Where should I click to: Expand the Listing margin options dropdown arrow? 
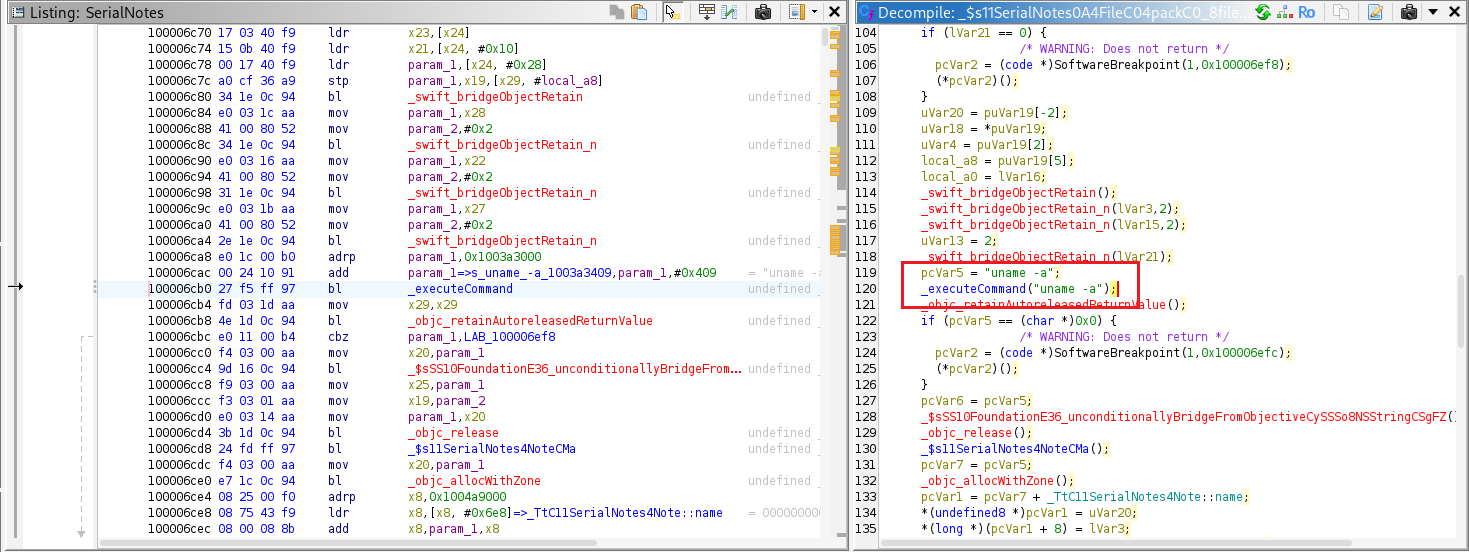pos(814,12)
